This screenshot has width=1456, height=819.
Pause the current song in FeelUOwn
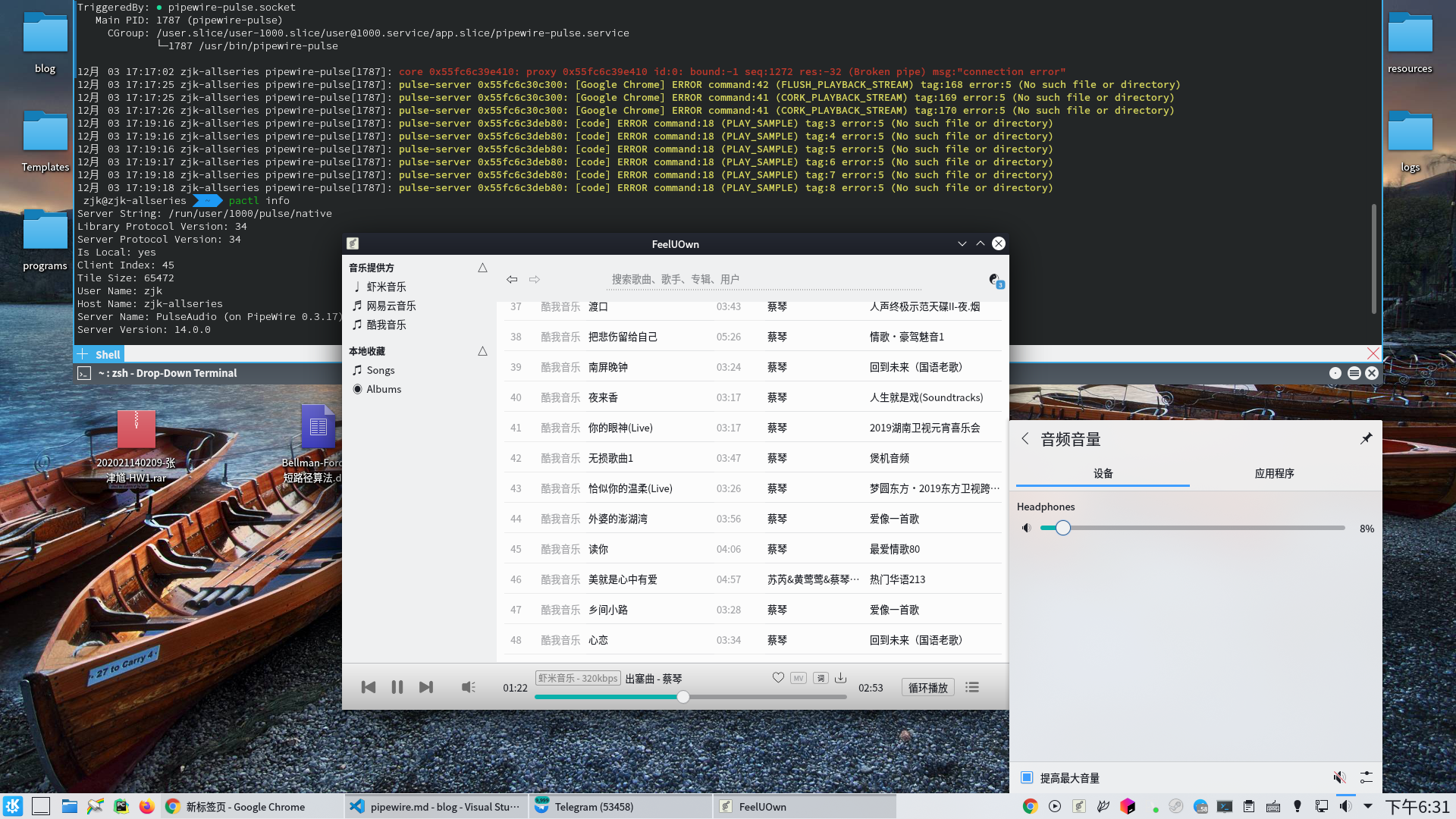(x=397, y=687)
